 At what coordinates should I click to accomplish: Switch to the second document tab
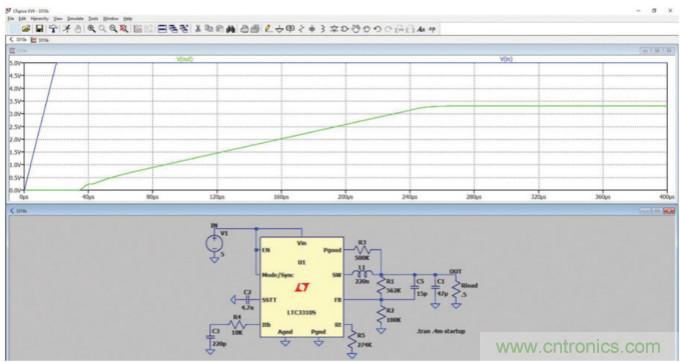pos(40,40)
